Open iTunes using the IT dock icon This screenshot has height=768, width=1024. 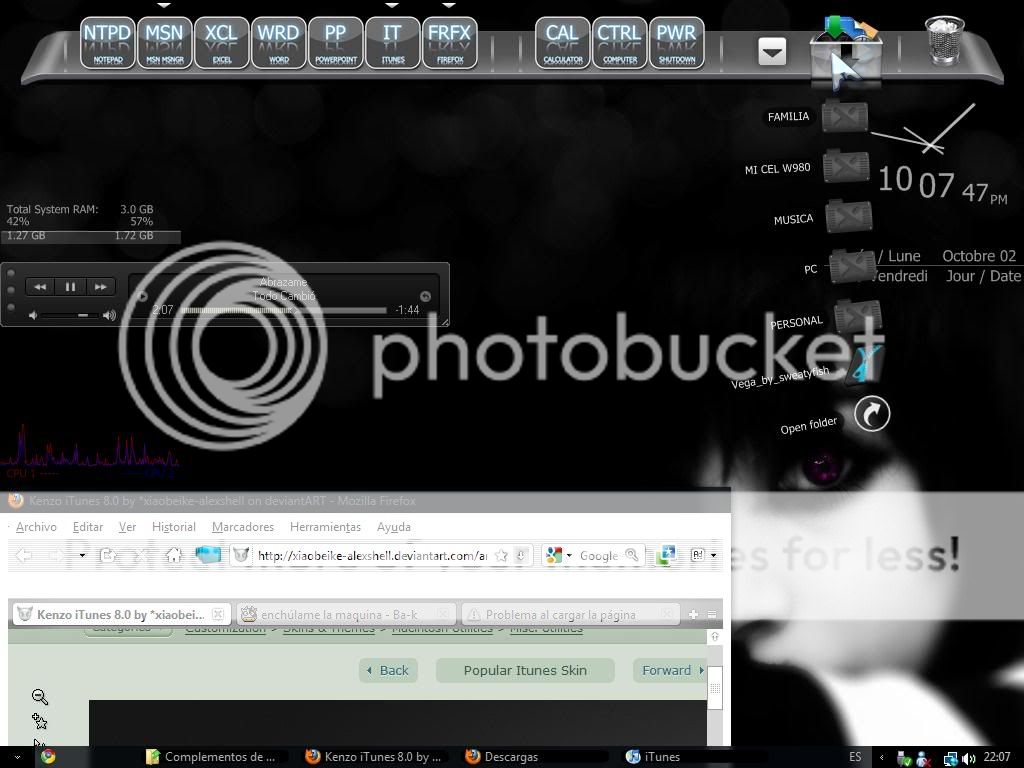392,43
